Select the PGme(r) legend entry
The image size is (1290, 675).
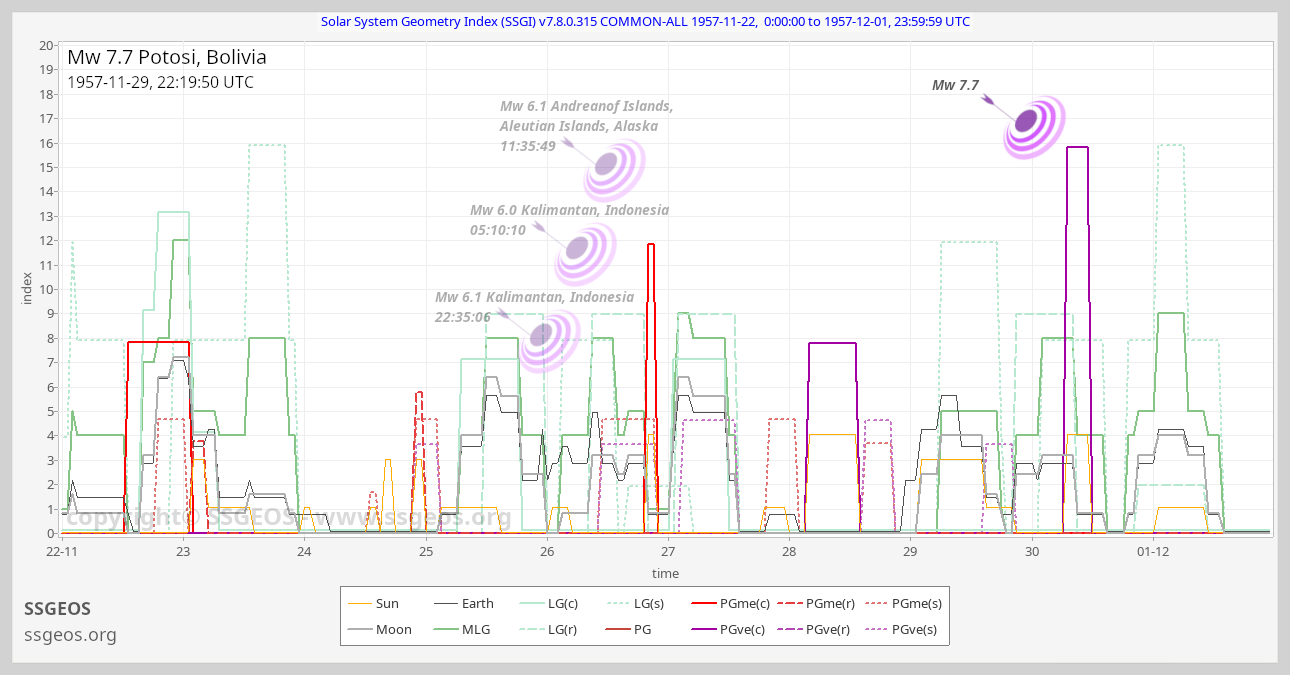pos(817,603)
